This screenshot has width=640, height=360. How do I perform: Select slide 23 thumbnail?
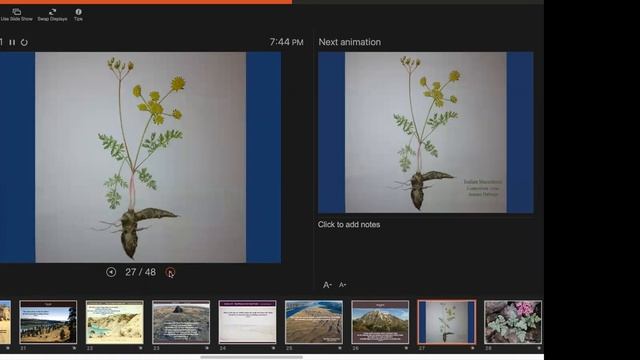coord(181,322)
